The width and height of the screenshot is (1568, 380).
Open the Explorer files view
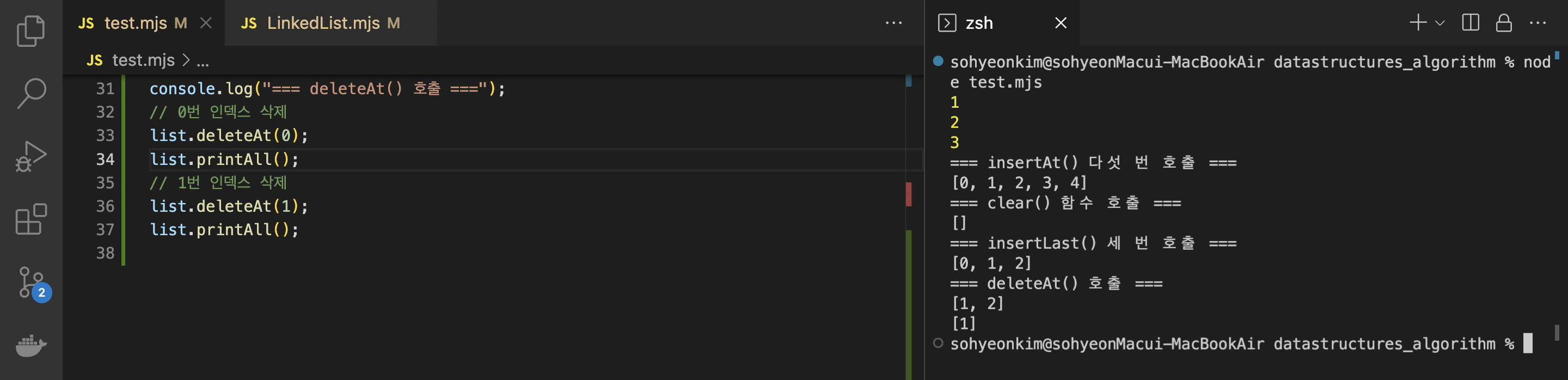[30, 30]
